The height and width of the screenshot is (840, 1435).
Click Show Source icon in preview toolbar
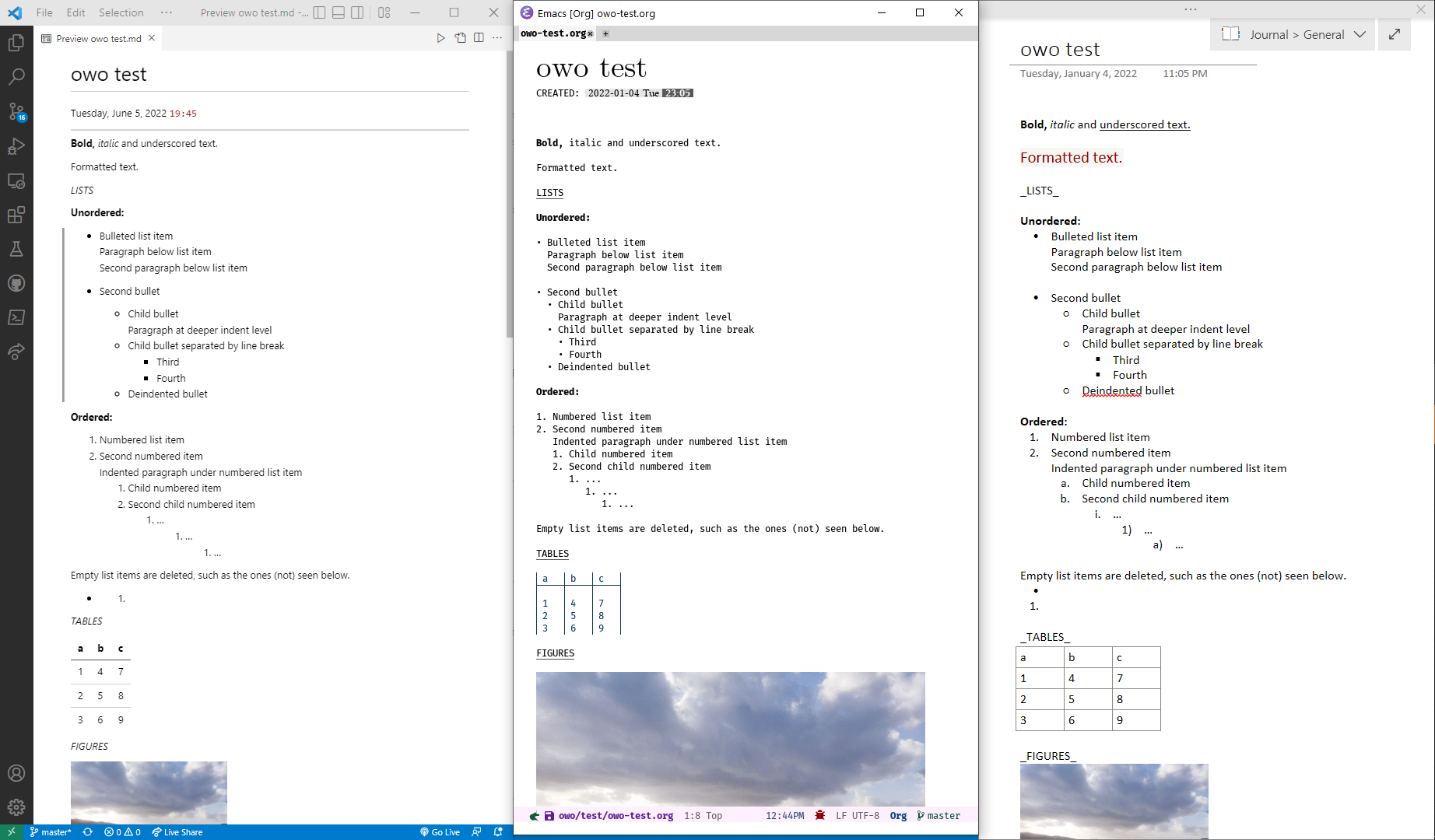click(460, 38)
